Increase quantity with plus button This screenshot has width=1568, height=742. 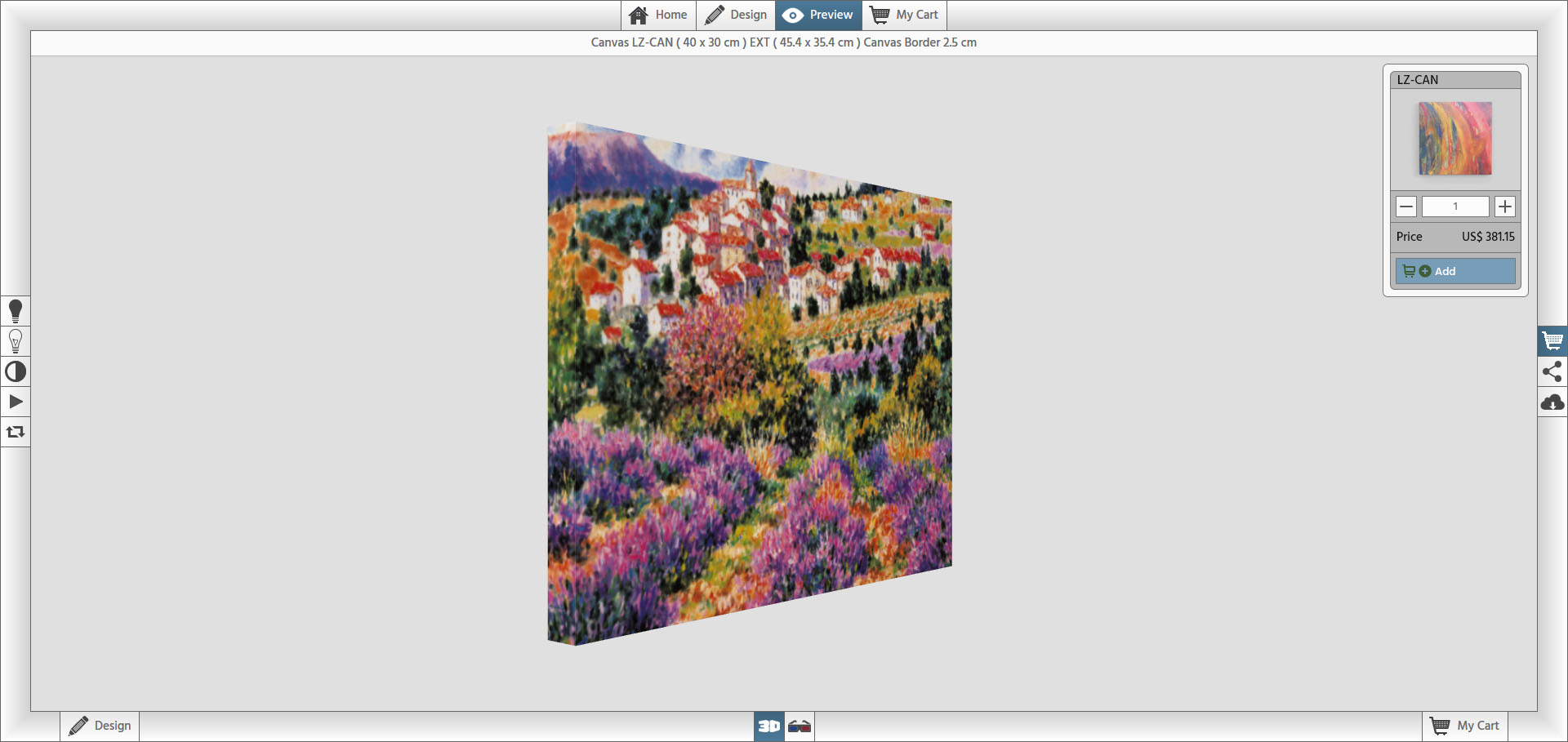point(1505,207)
